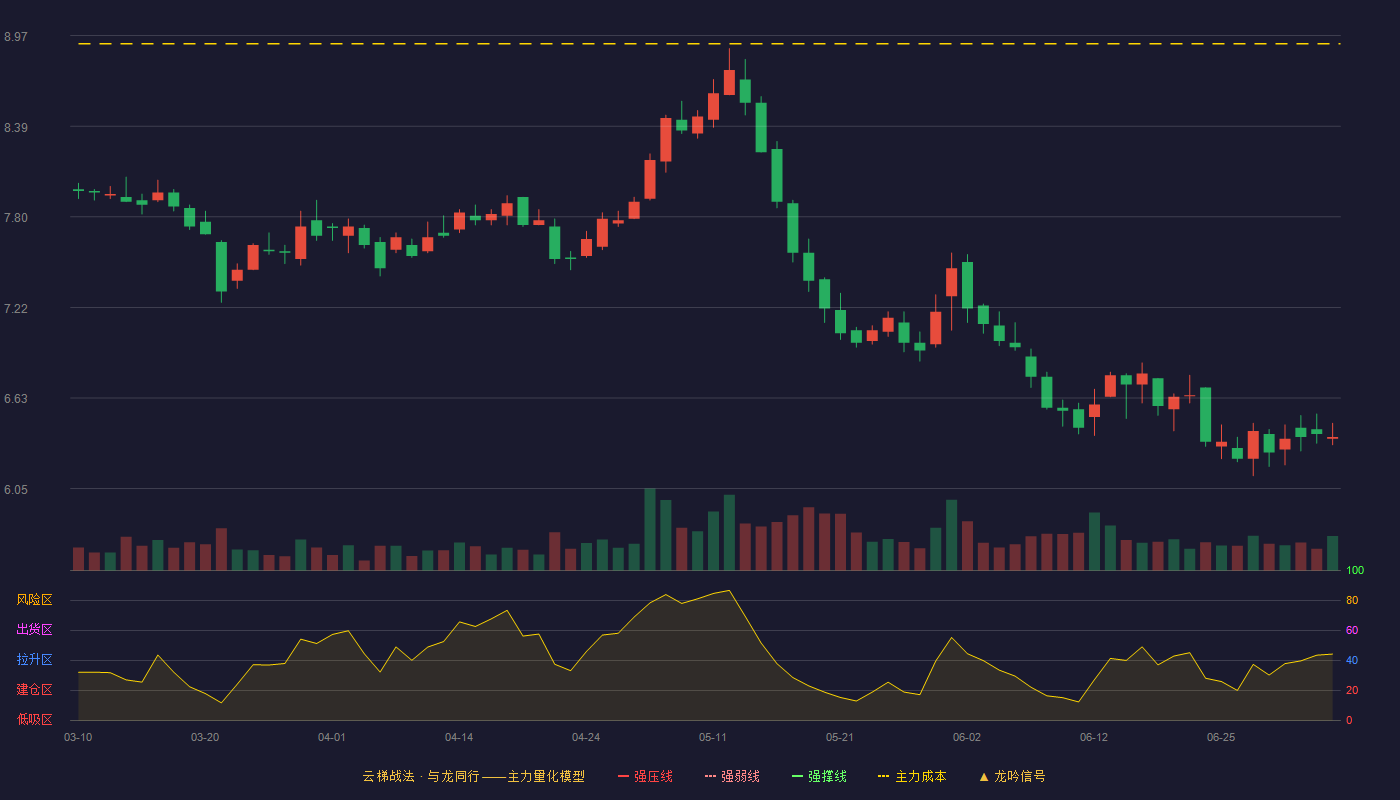Click the 04-24 date label
1400x800 pixels.
(x=586, y=737)
